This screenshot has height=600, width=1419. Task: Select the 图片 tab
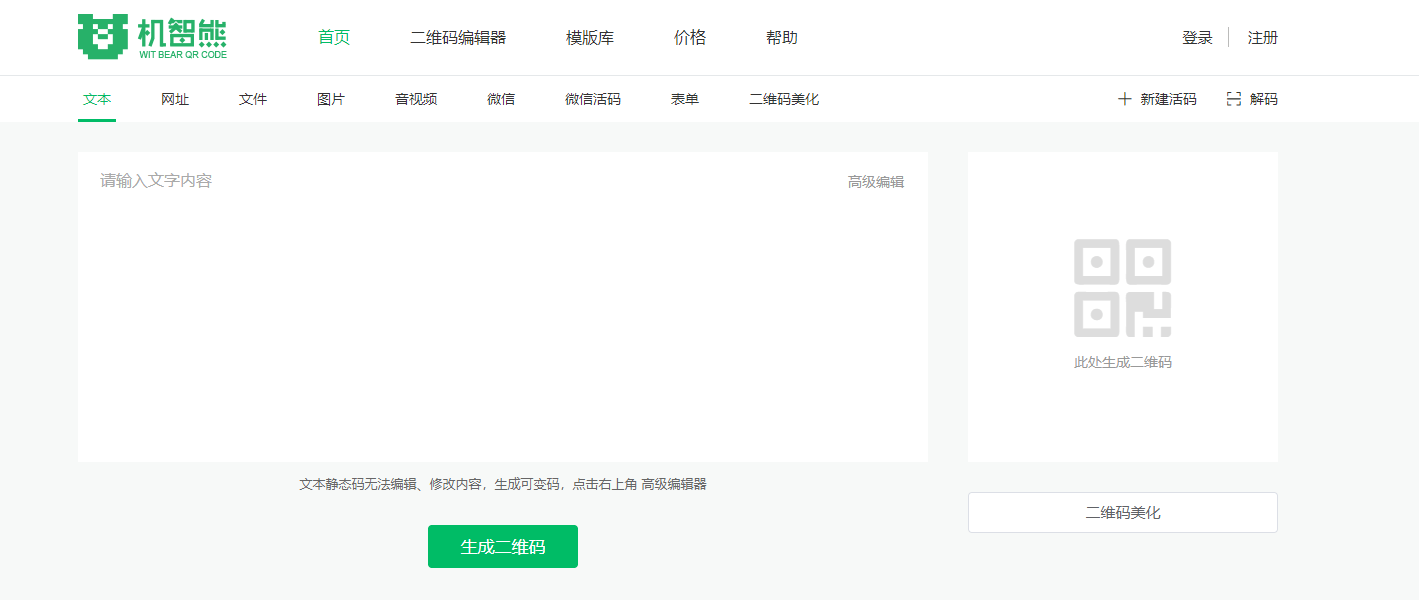click(x=330, y=98)
